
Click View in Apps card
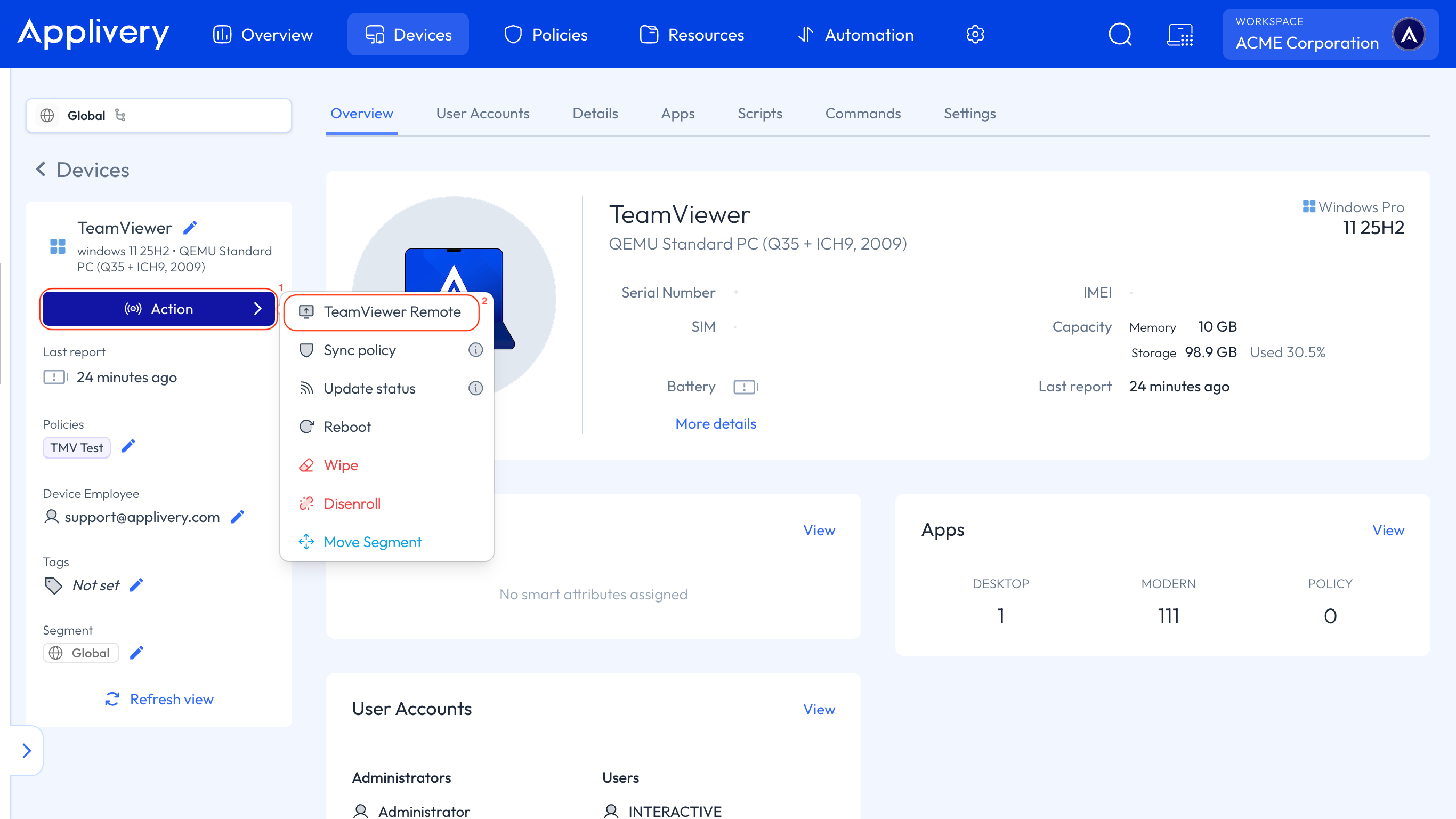click(1388, 530)
